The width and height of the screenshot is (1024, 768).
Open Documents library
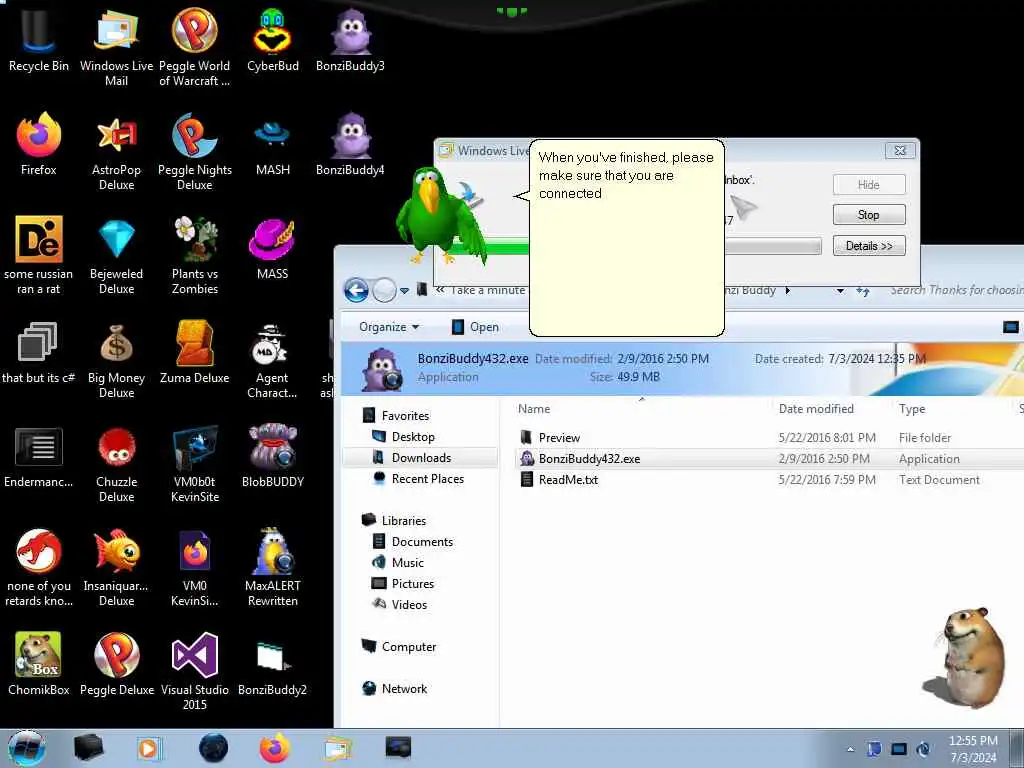(x=413, y=541)
